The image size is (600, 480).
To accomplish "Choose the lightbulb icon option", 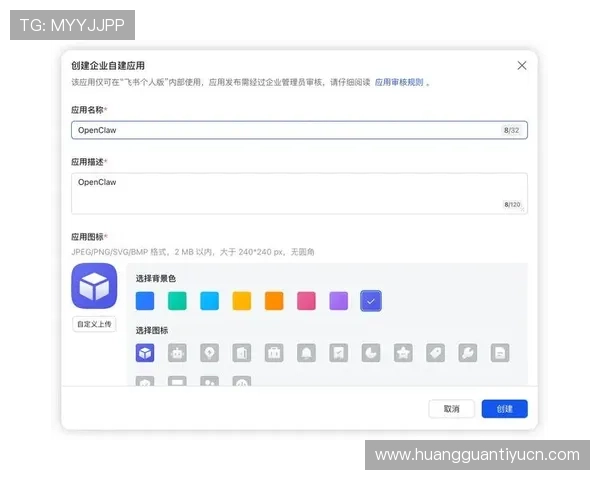I will tap(210, 353).
